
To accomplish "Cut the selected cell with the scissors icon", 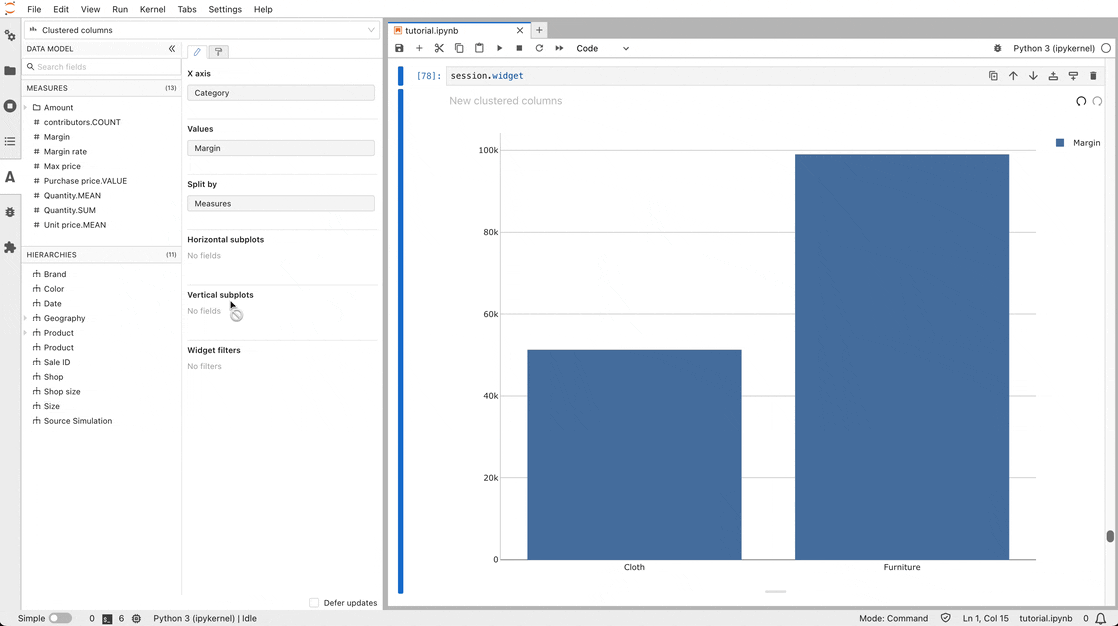I will (x=439, y=48).
